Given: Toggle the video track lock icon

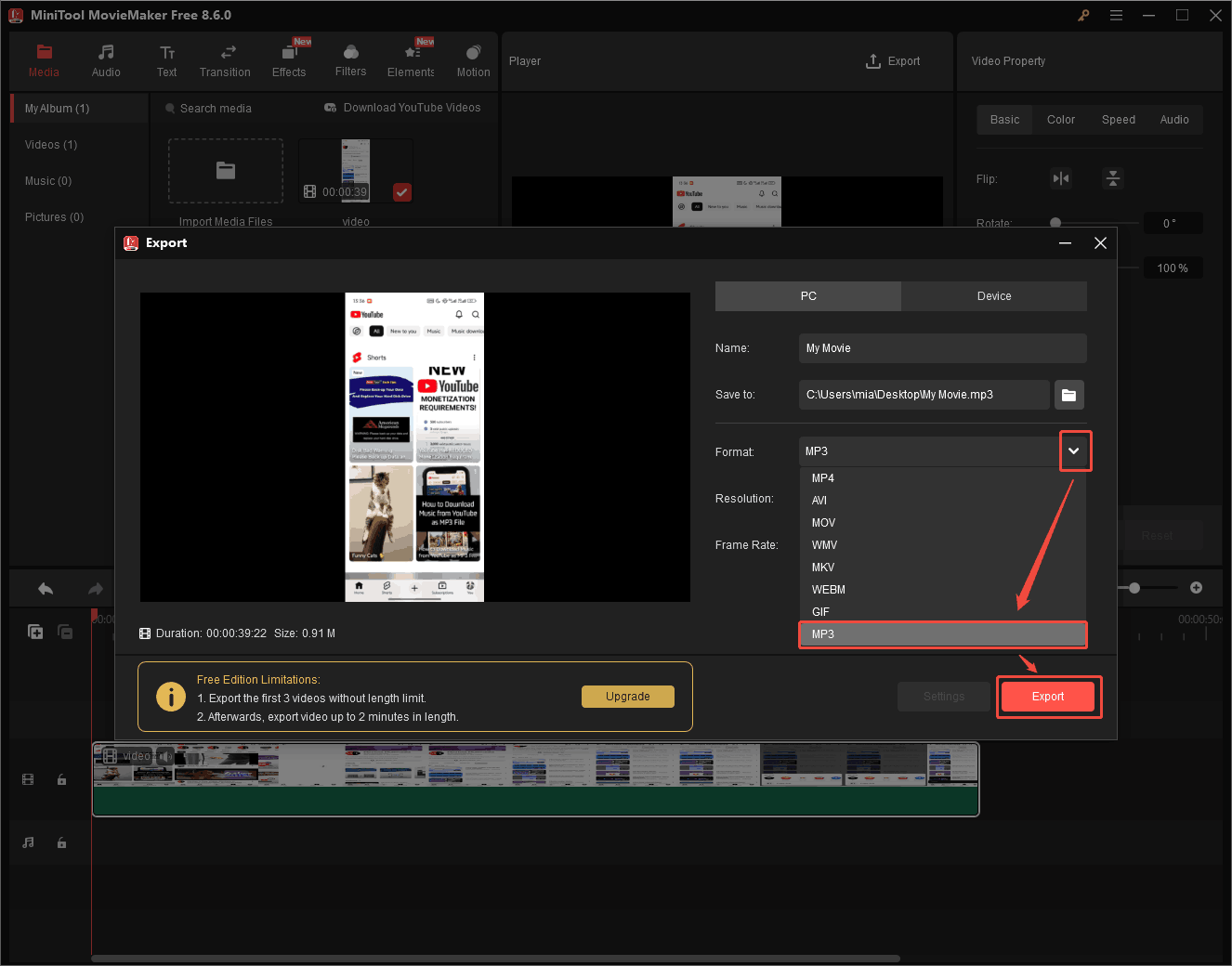Looking at the screenshot, I should (x=61, y=780).
